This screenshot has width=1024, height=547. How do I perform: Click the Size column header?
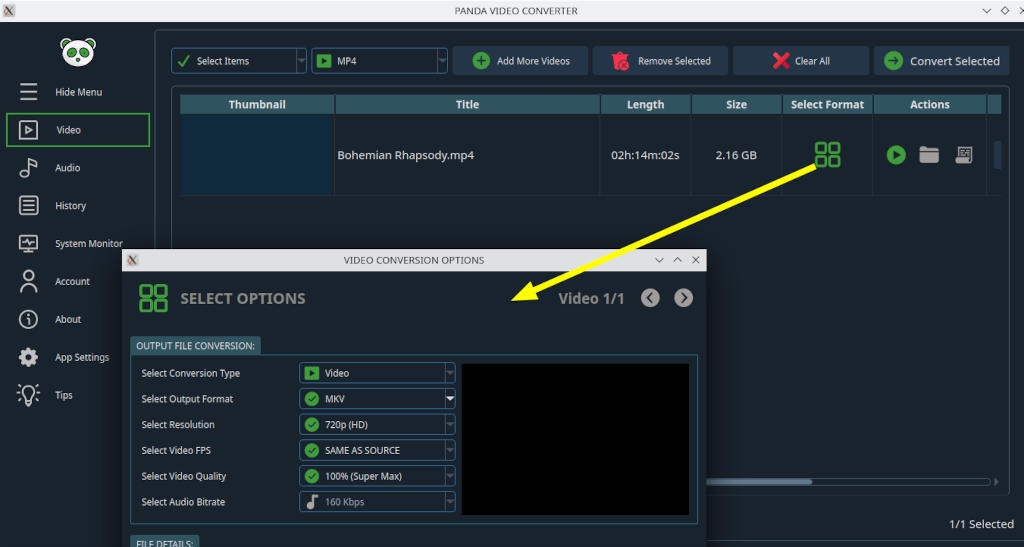point(736,104)
